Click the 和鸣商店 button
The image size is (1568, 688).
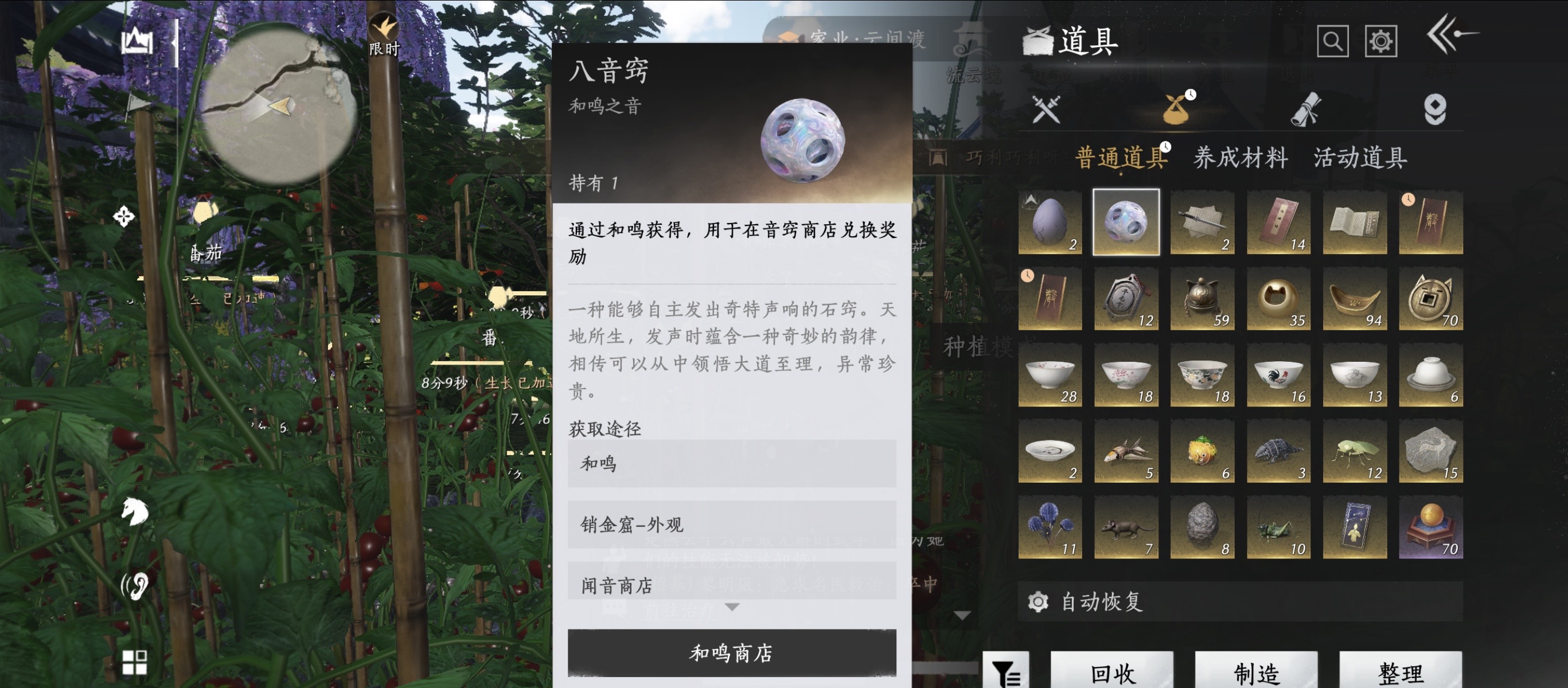click(732, 652)
